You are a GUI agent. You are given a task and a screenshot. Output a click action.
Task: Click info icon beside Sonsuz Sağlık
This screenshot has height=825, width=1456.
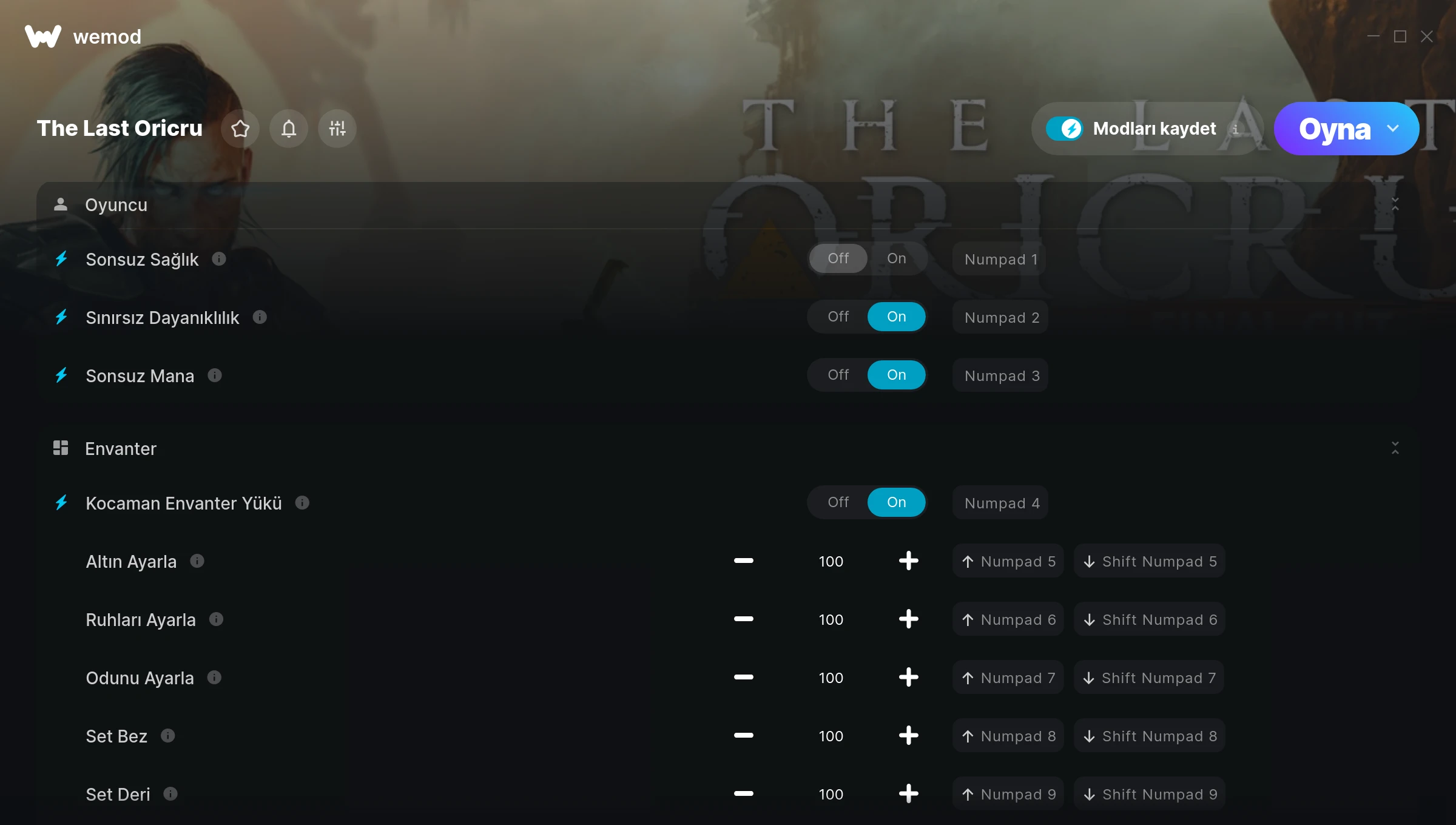219,259
